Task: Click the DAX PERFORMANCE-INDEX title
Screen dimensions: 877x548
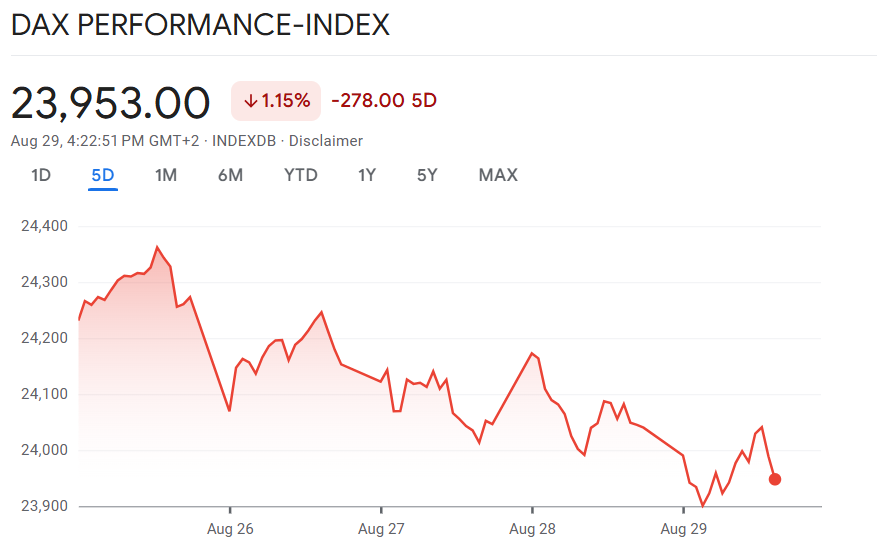Action: pos(200,25)
